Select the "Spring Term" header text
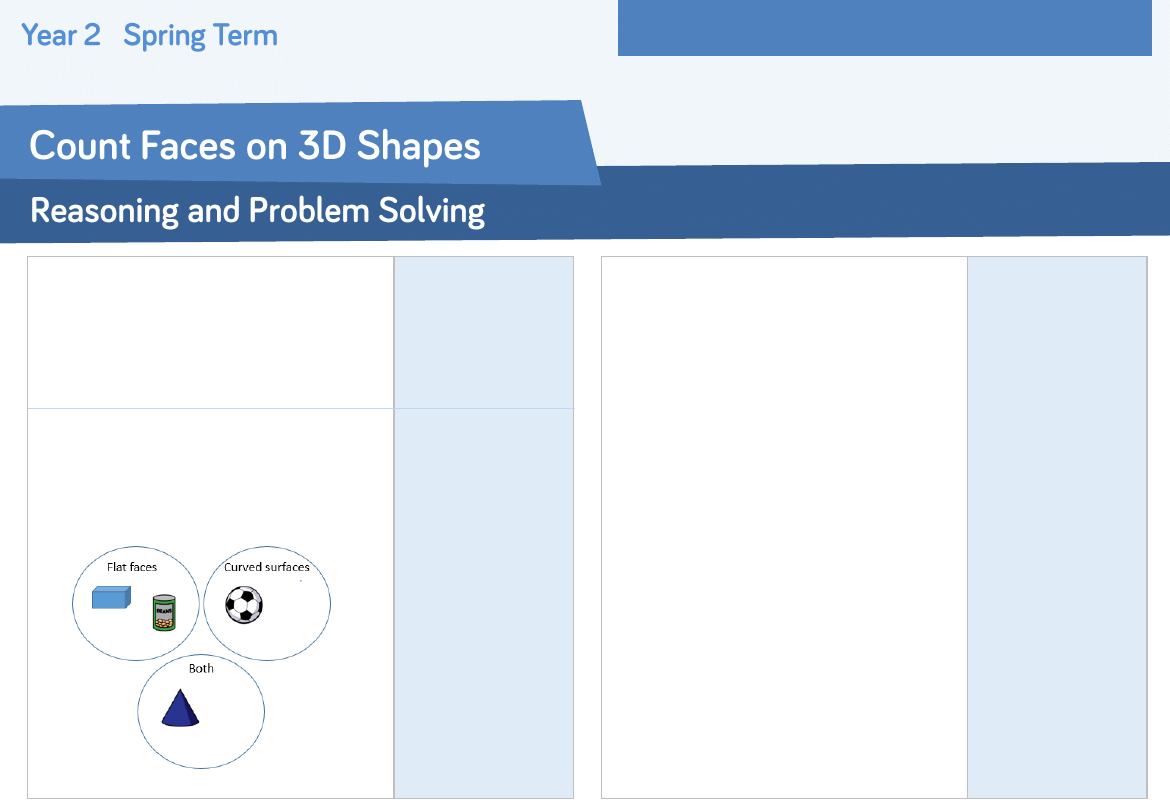This screenshot has height=810, width=1170. (x=200, y=36)
